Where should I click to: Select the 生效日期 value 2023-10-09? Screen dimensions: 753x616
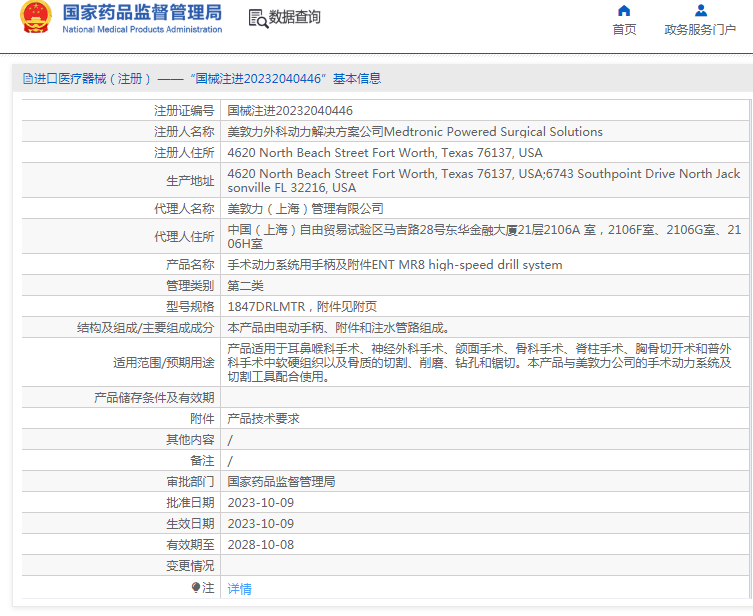(260, 524)
